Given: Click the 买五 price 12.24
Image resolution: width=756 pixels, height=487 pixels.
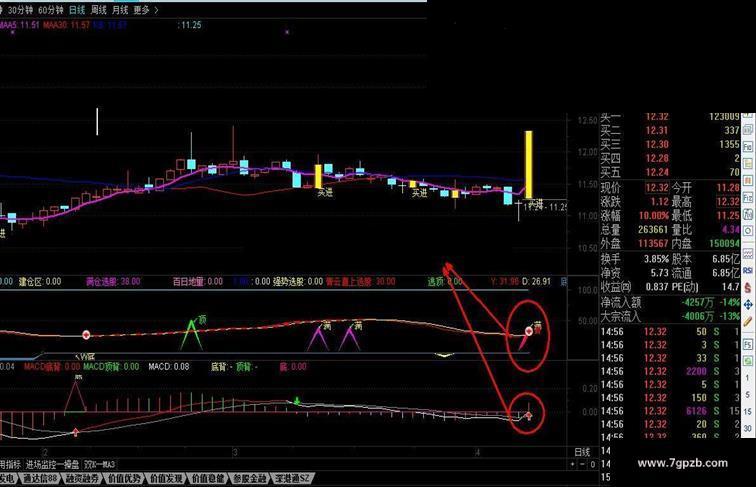Looking at the screenshot, I should pyautogui.click(x=657, y=172).
